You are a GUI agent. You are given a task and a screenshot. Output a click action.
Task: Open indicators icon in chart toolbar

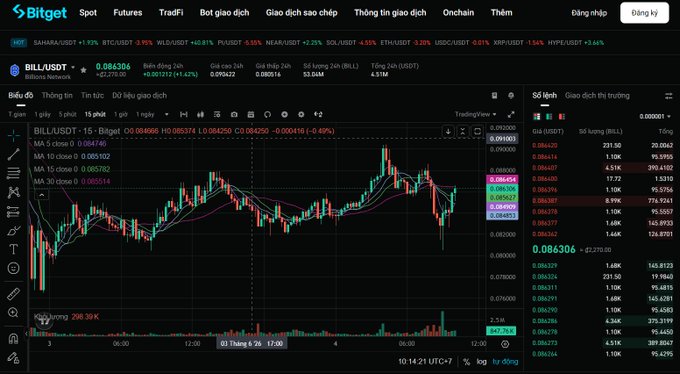(217, 115)
